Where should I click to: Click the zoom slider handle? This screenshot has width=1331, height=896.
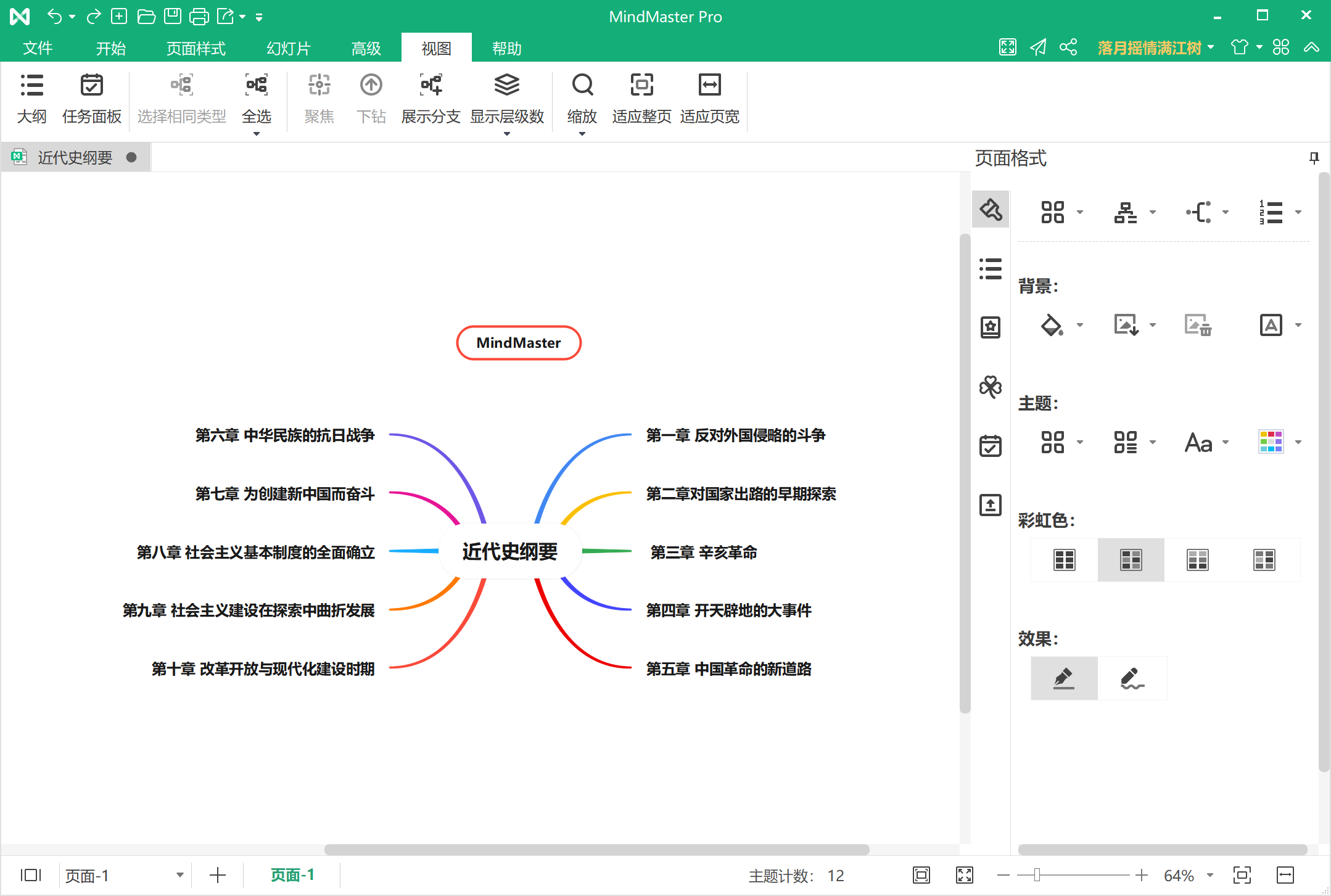click(x=1037, y=875)
